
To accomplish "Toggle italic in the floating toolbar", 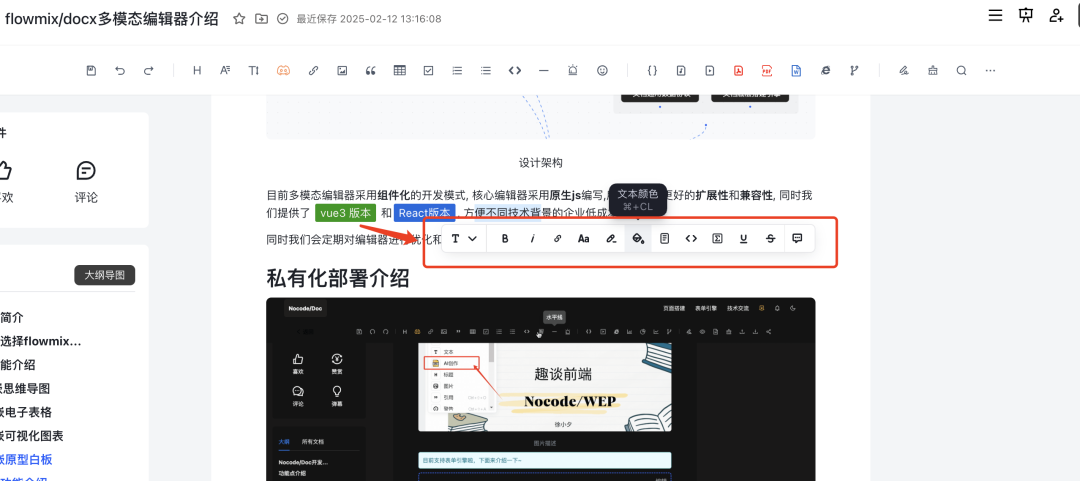I will 532,238.
